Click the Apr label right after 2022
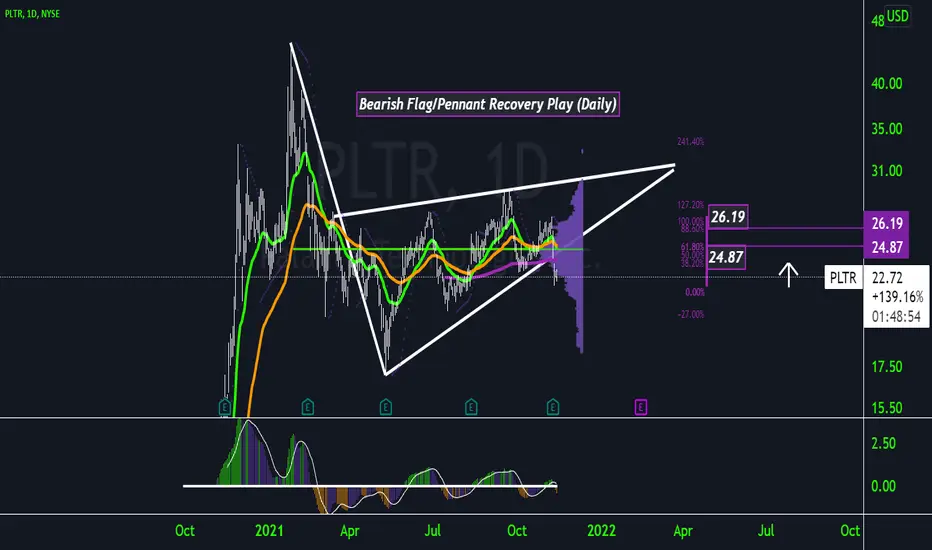Screen dimensions: 932x550 click(682, 530)
